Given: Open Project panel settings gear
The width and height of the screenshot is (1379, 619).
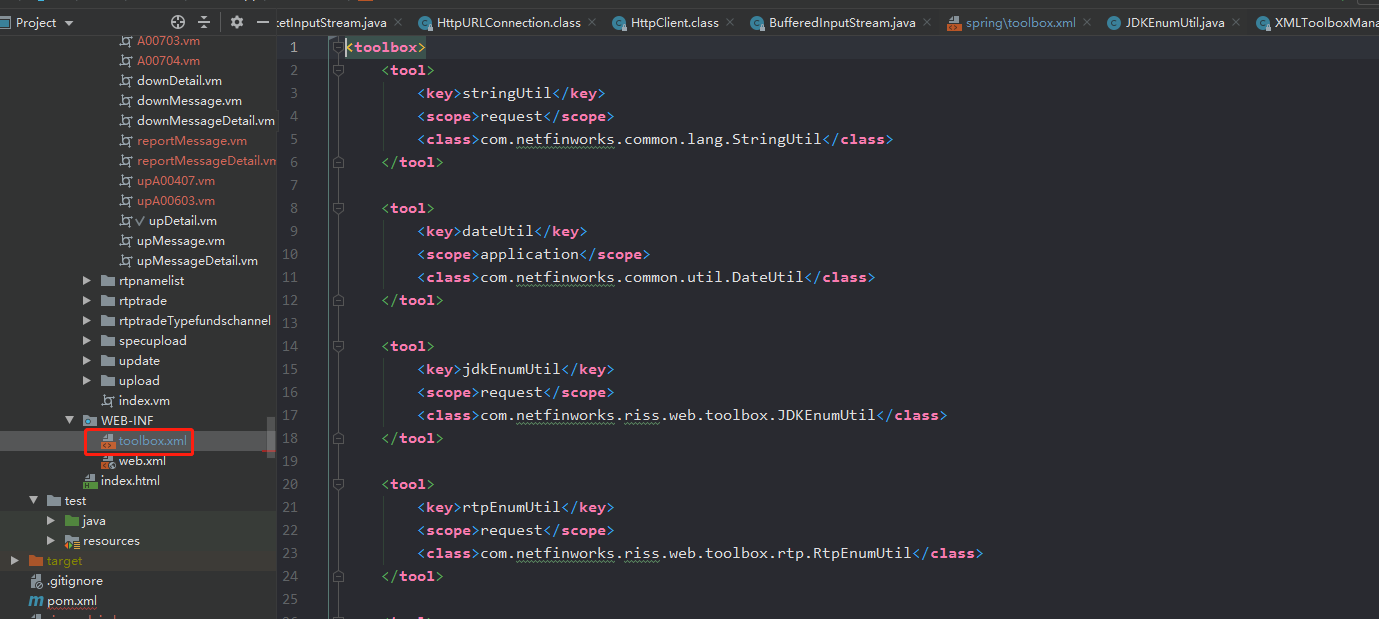Looking at the screenshot, I should (x=237, y=22).
